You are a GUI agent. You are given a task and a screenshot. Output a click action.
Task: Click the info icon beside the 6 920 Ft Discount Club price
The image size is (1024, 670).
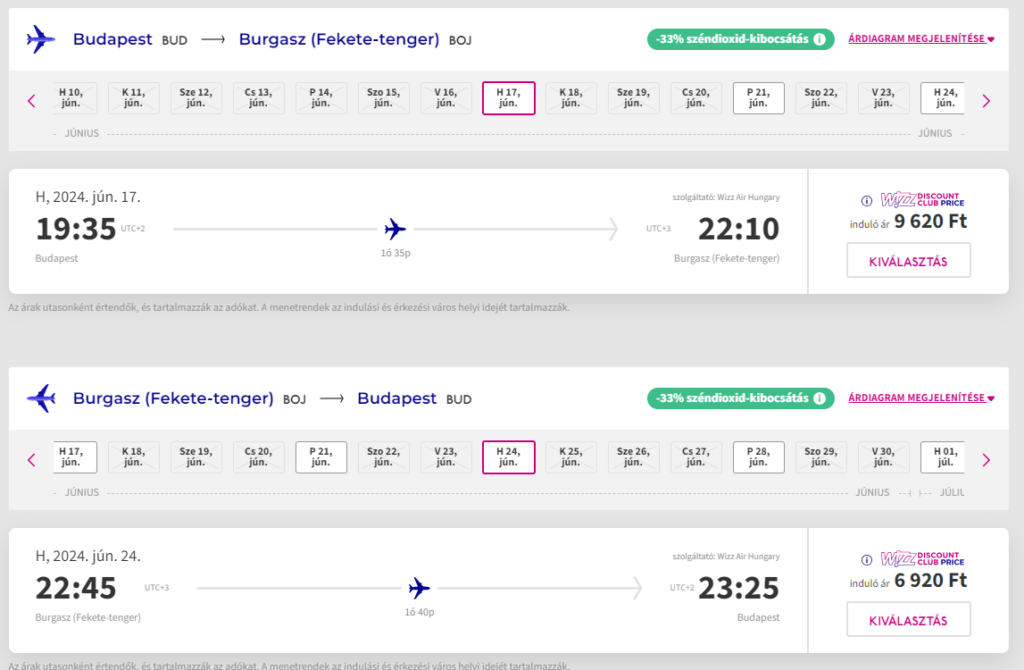pyautogui.click(x=867, y=560)
